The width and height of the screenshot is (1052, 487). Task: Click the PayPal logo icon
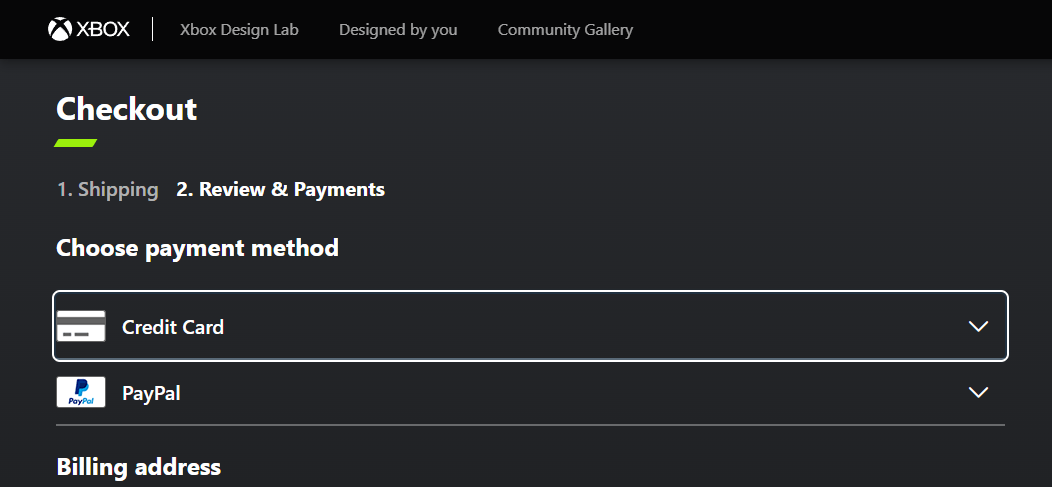coord(81,392)
